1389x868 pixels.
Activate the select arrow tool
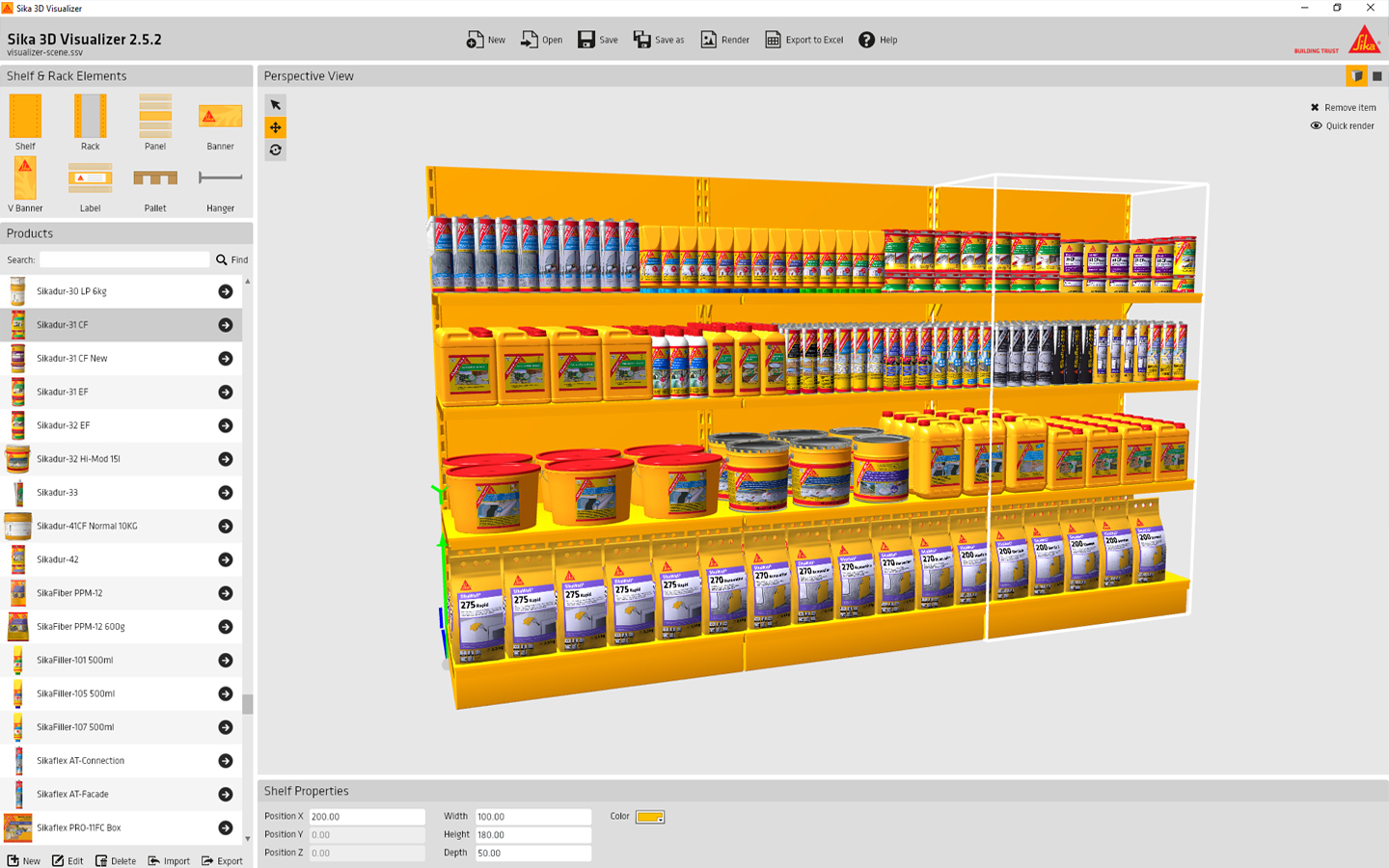(x=276, y=105)
